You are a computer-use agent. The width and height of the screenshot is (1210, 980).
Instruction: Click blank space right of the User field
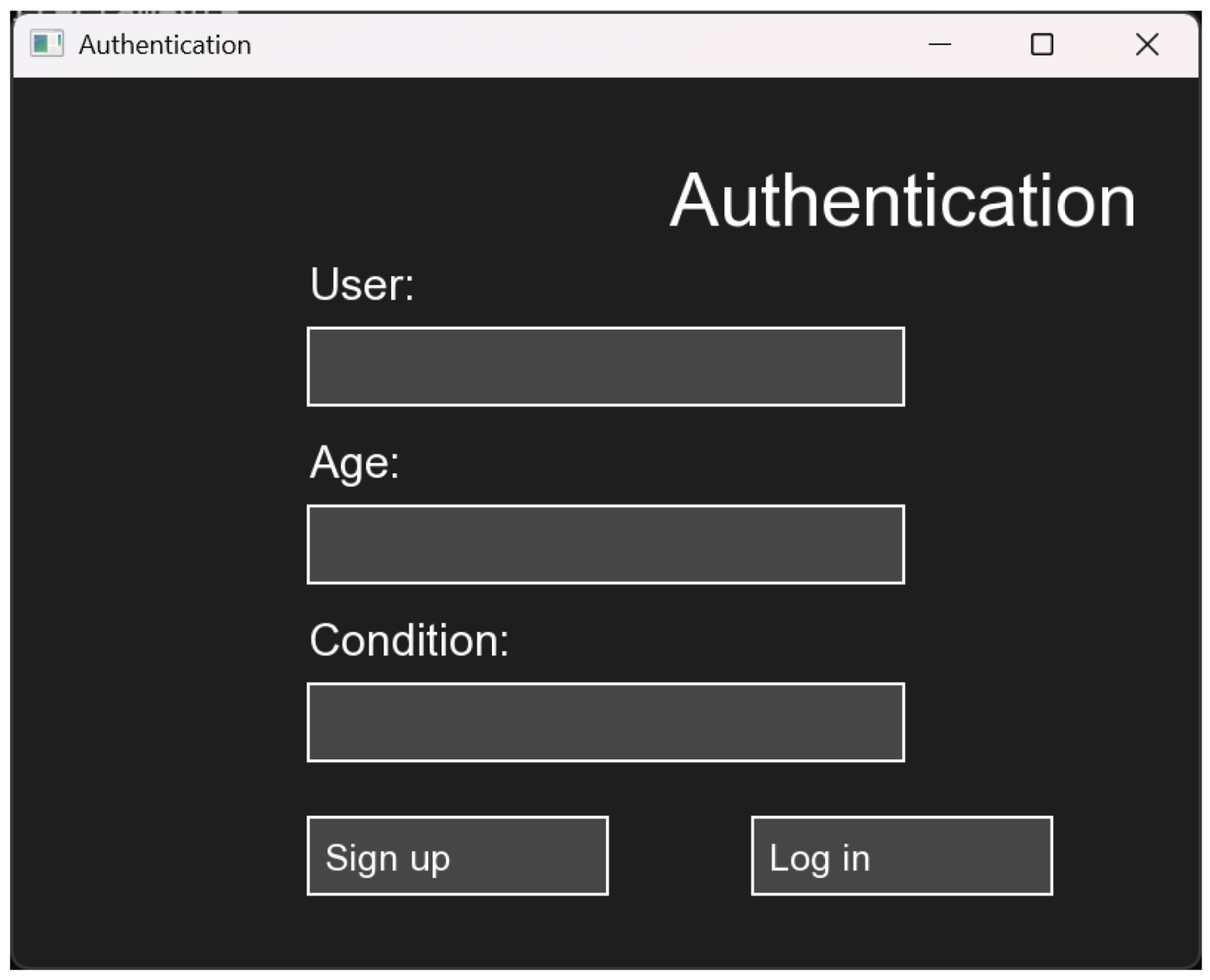point(1050,366)
